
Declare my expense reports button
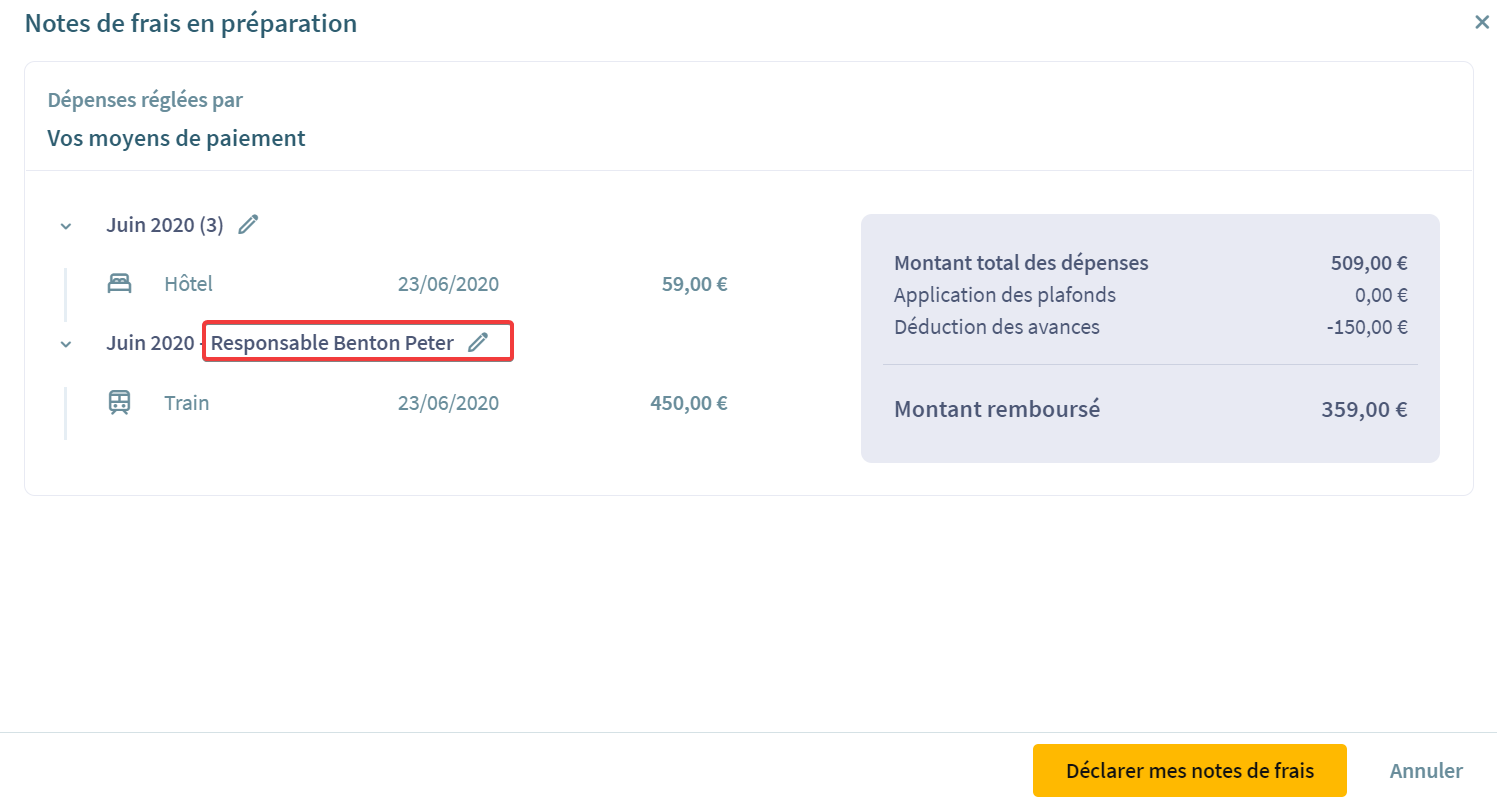click(x=1190, y=771)
